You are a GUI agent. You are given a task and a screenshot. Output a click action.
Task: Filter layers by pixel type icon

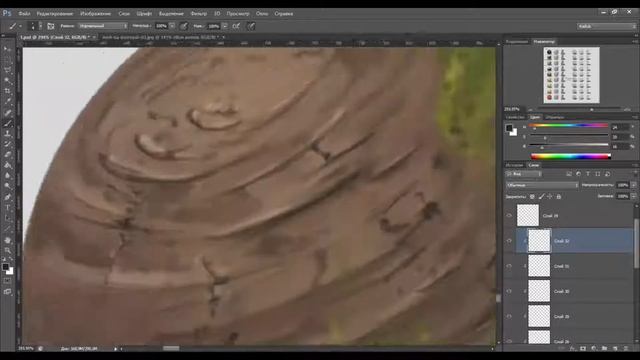coord(569,174)
